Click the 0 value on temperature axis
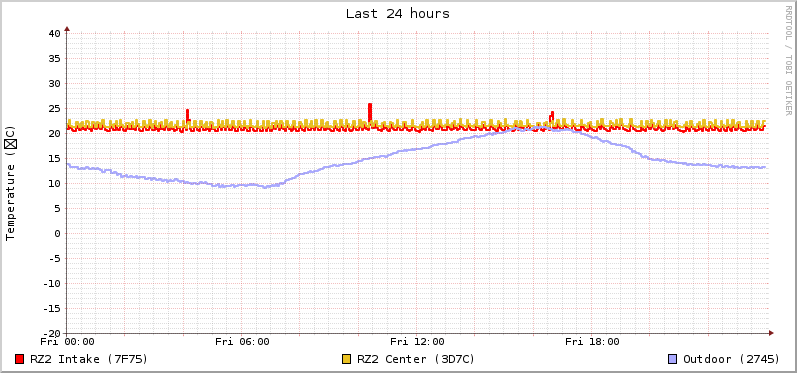Image resolution: width=797 pixels, height=373 pixels. tap(57, 234)
